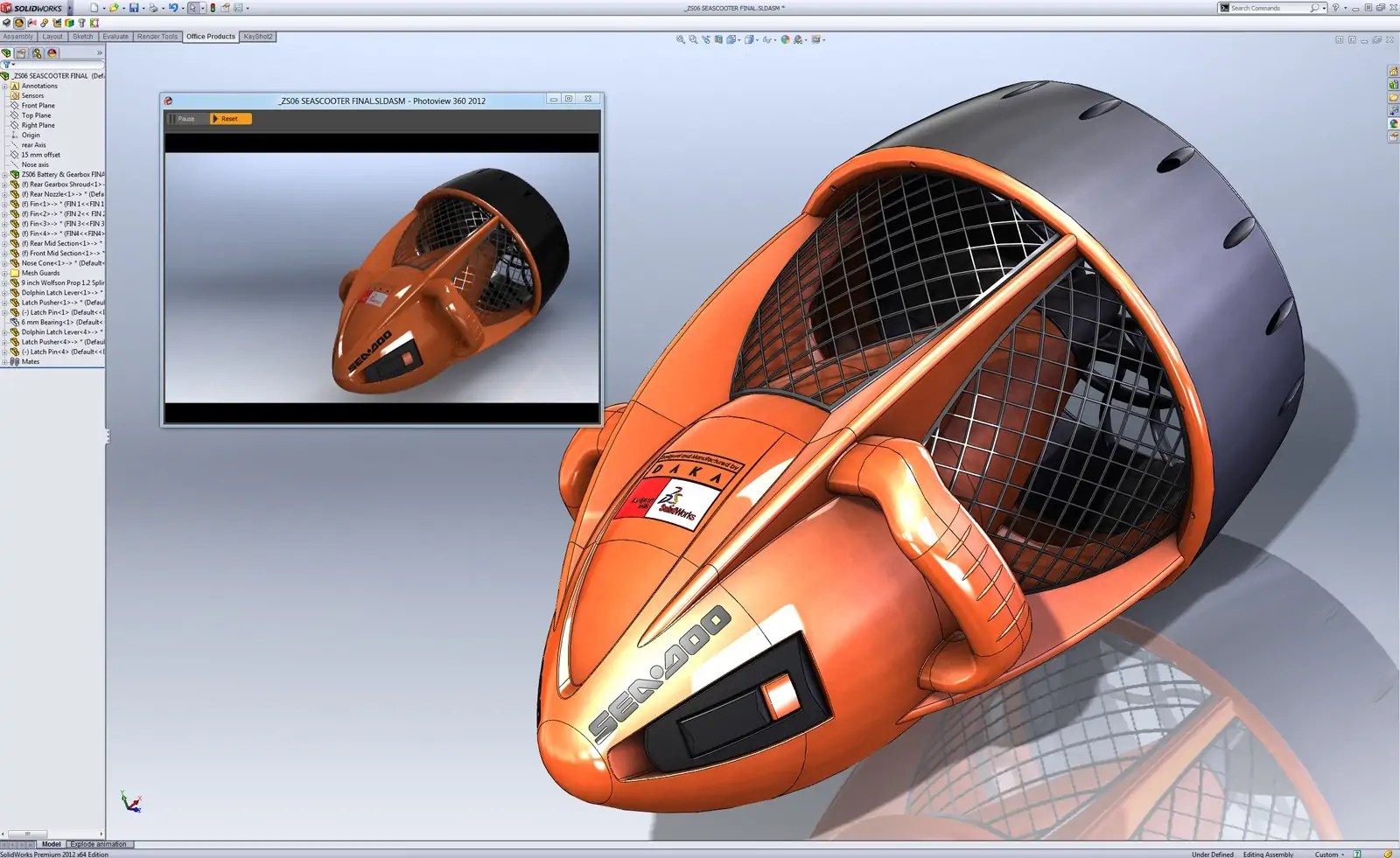
Task: Select Front Plane in the feature tree
Action: tap(39, 105)
